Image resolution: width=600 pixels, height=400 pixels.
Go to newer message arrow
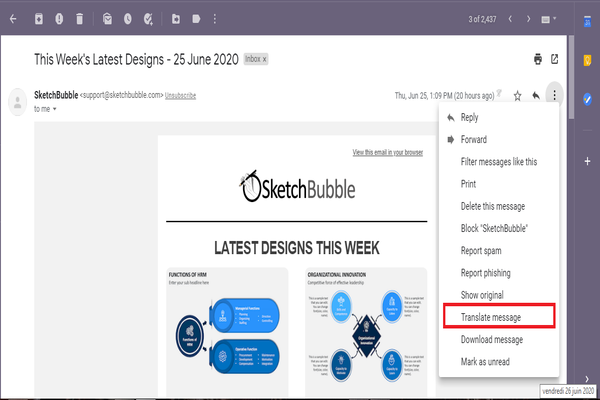coord(510,19)
